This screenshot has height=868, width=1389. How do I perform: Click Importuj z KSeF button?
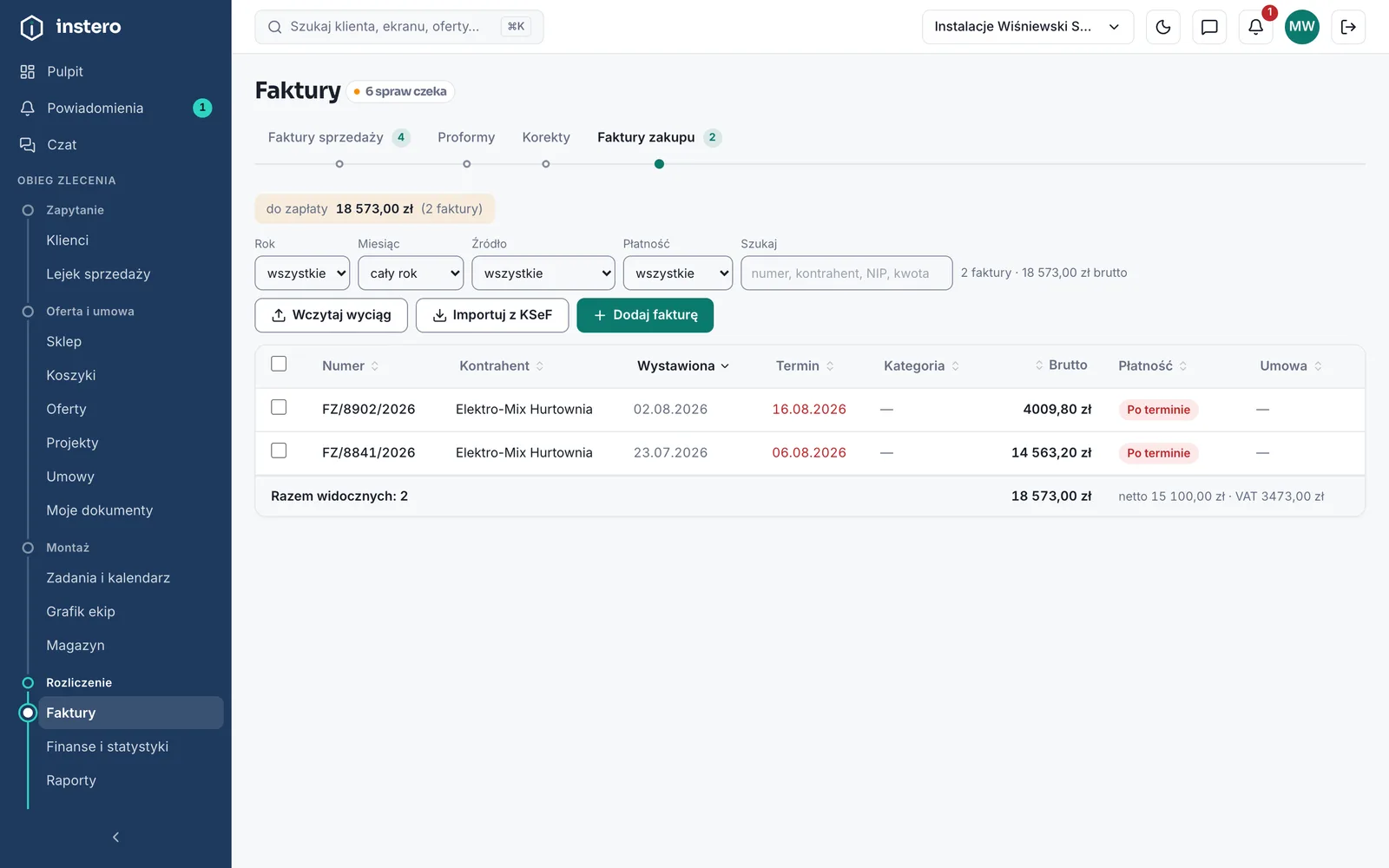(492, 315)
